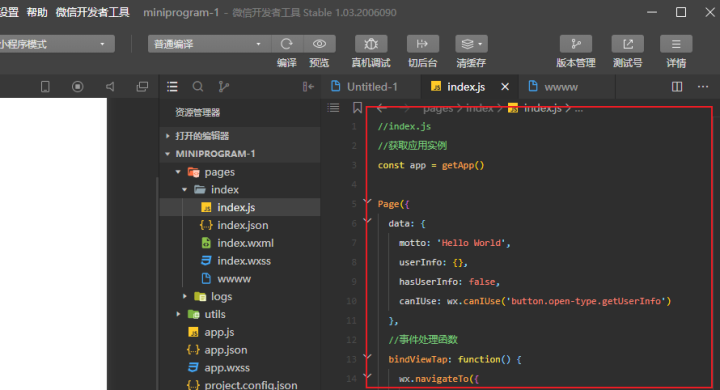
Task: Click the test account (测试号) icon
Action: [628, 44]
